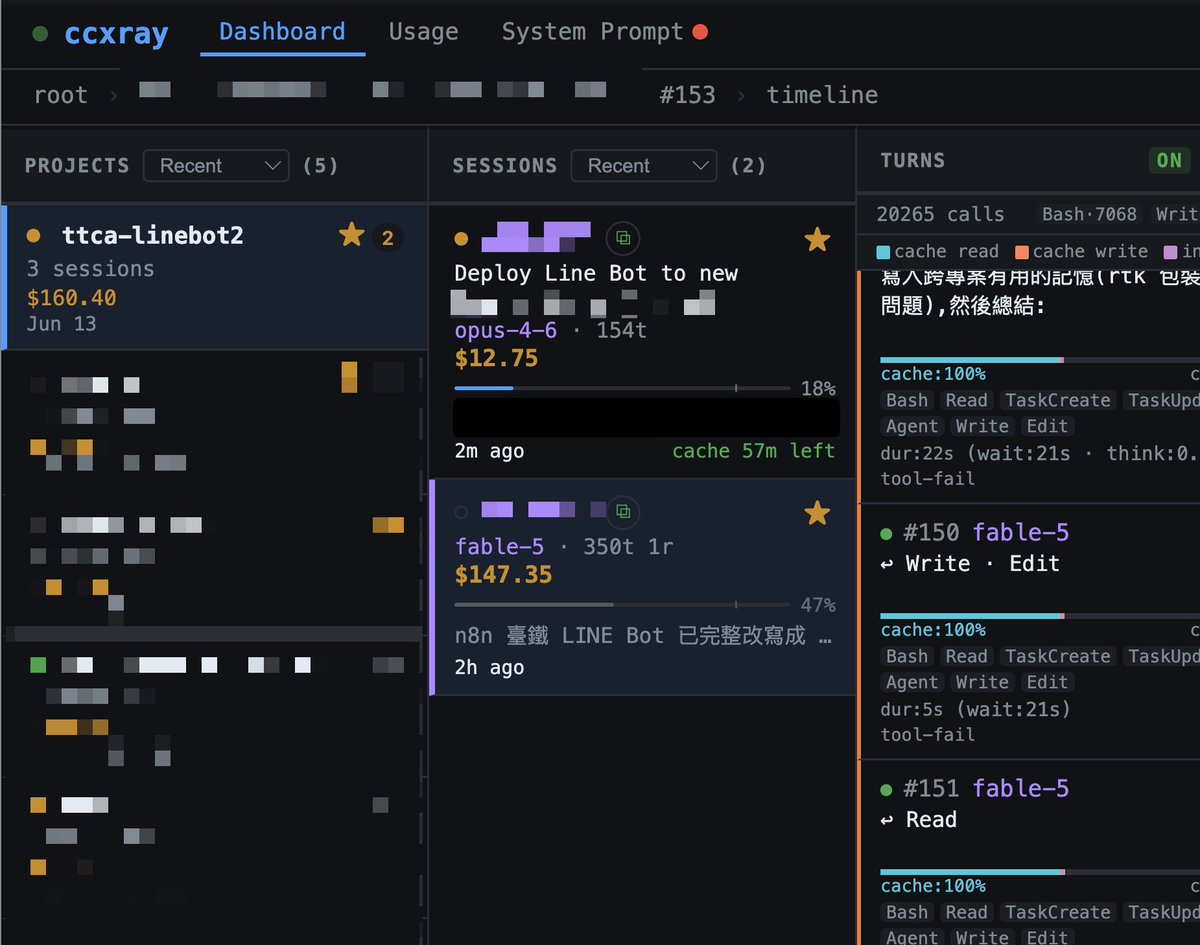Click the Edit tag in turn #150
Viewport: 1200px width, 945px height.
[1047, 682]
